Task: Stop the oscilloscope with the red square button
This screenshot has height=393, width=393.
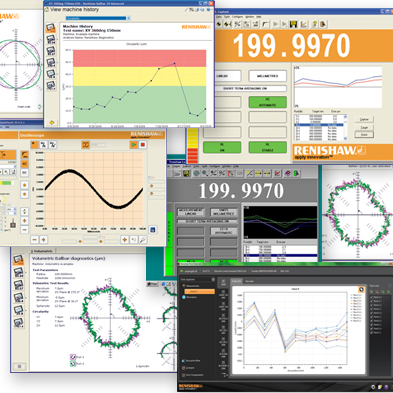Action: pyautogui.click(x=143, y=145)
